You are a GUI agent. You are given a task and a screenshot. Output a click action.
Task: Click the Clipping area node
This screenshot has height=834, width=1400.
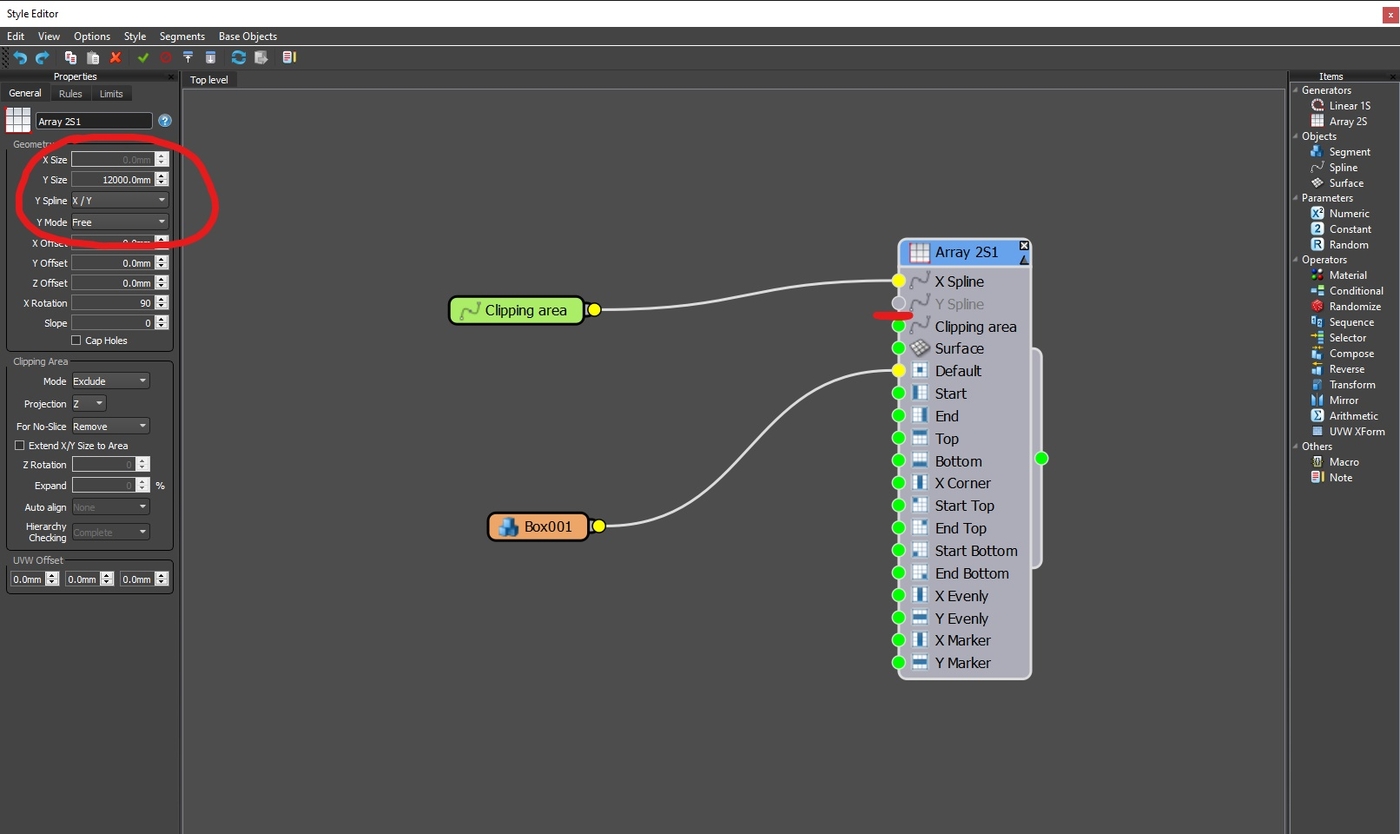(516, 310)
